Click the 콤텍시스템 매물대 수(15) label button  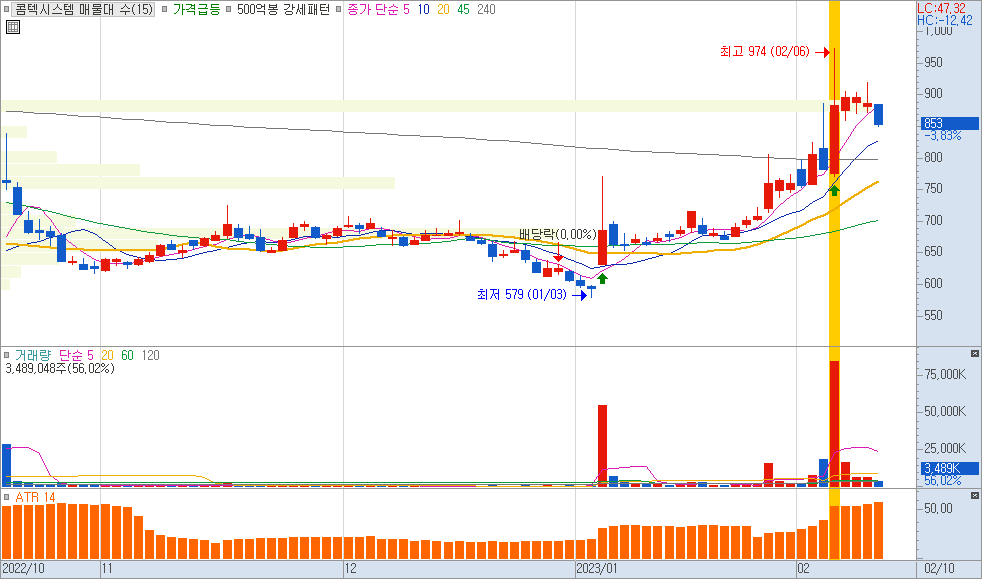click(84, 9)
